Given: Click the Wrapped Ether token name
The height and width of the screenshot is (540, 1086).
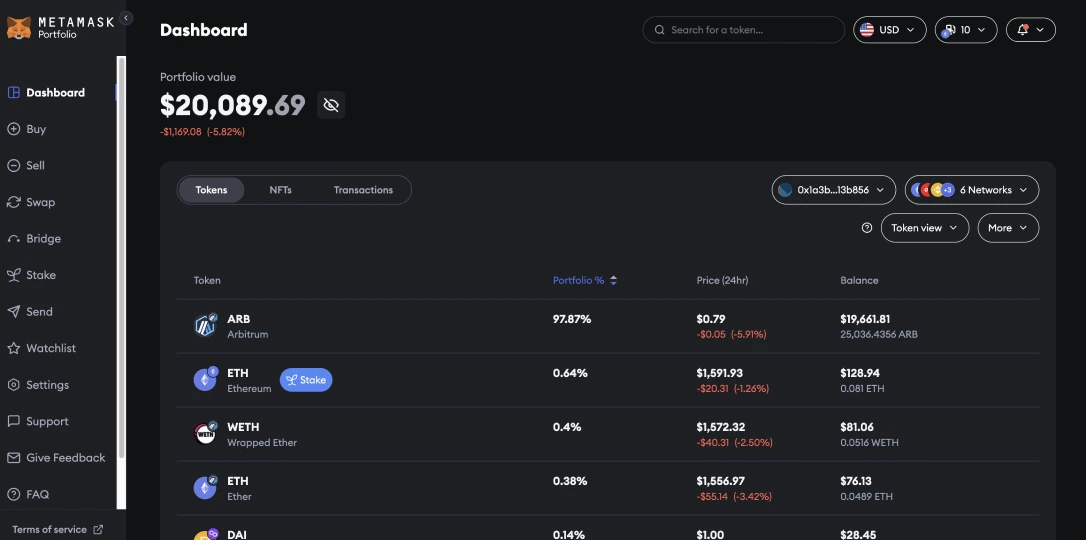Looking at the screenshot, I should pos(262,442).
